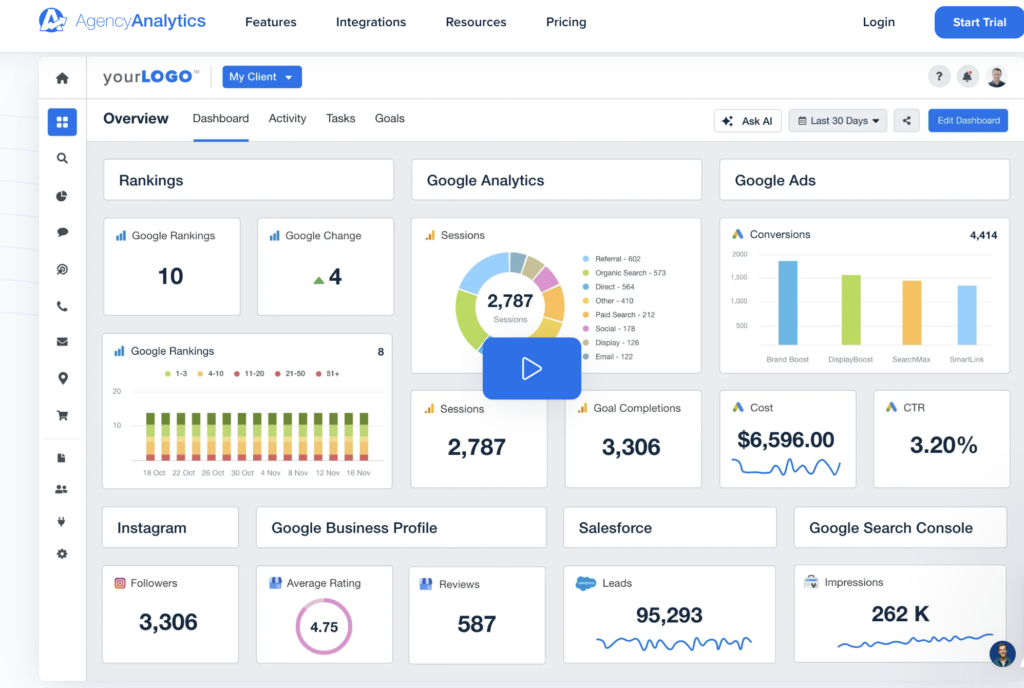The width and height of the screenshot is (1024, 688).
Task: Open the chat support avatar bubble
Action: click(1002, 653)
